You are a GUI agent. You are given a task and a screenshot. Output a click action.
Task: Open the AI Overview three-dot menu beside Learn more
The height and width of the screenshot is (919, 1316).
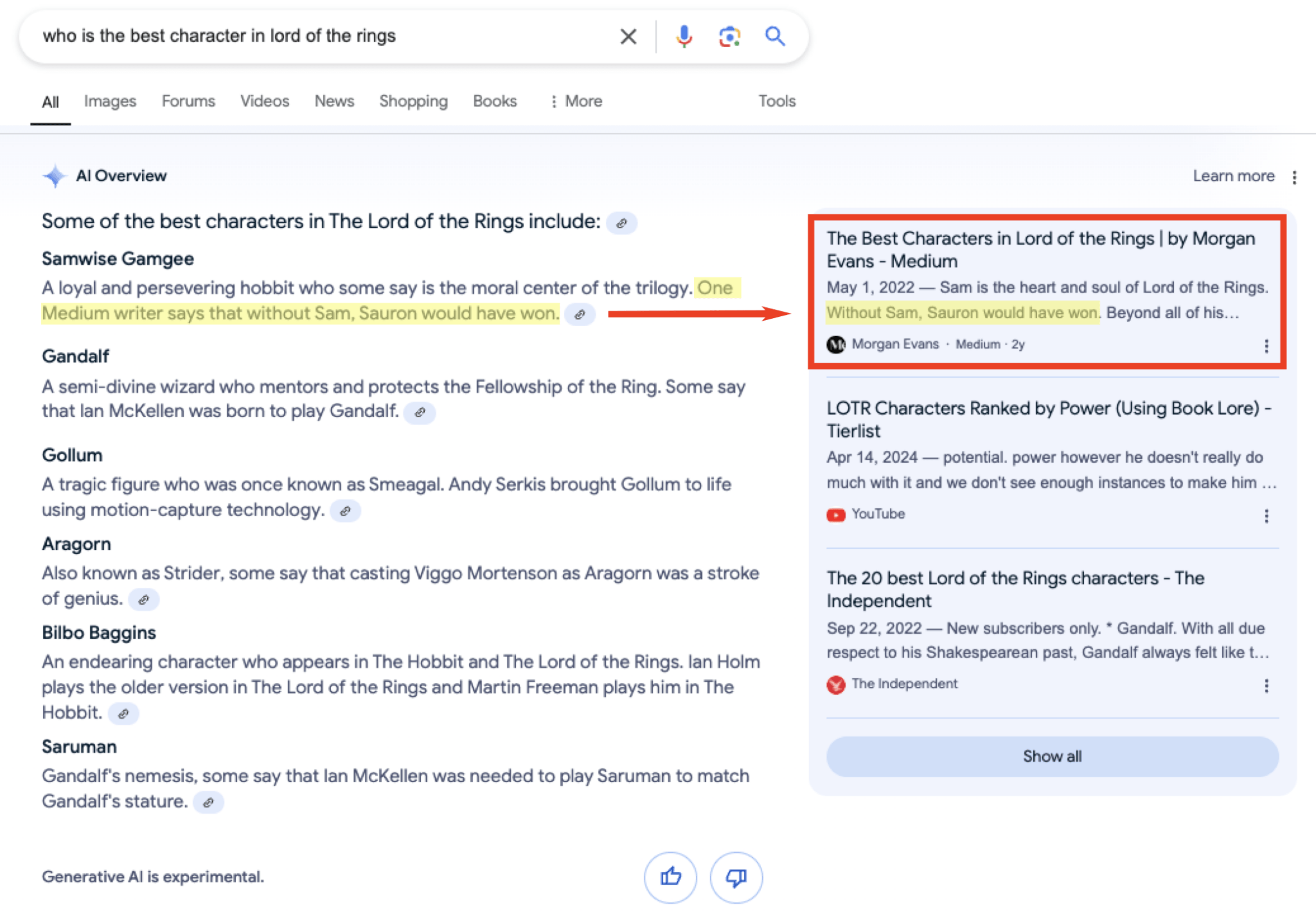[1294, 177]
